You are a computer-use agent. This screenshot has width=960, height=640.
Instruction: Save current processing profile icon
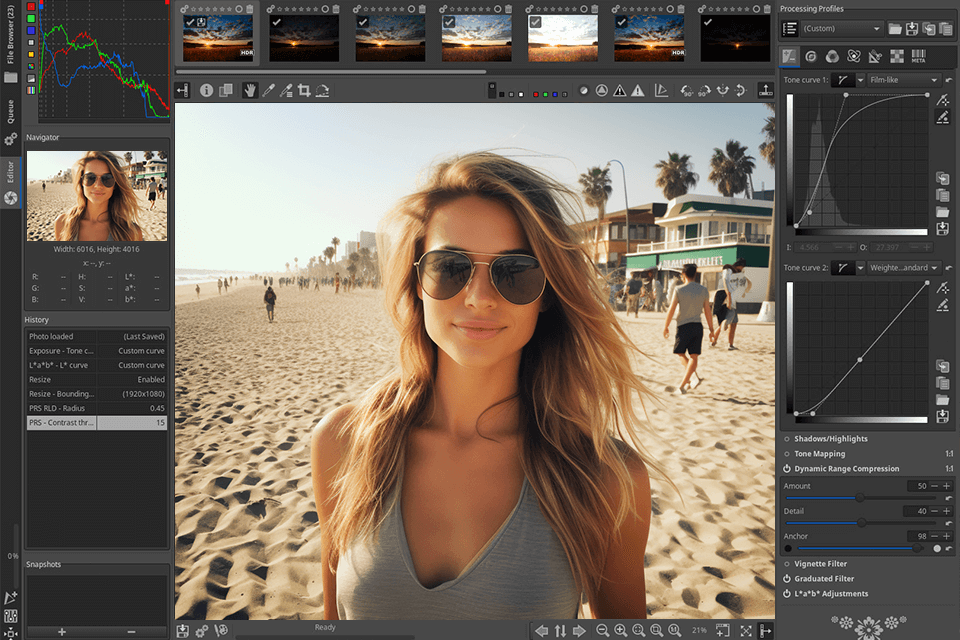click(x=912, y=29)
